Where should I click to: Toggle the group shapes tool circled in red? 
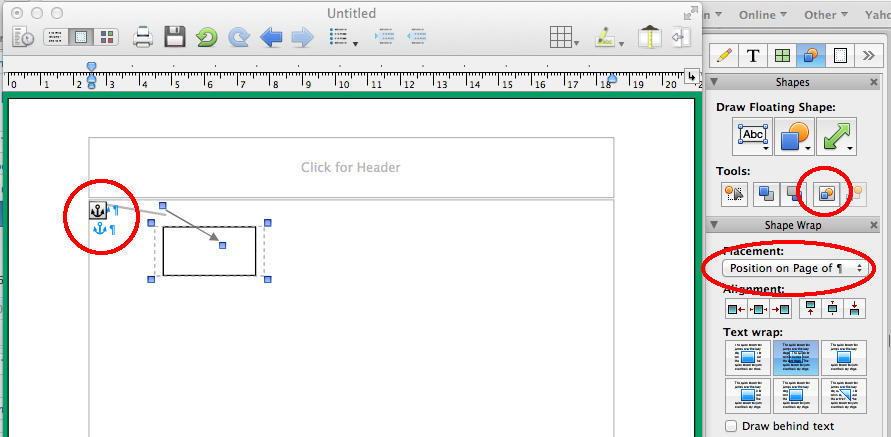(827, 193)
